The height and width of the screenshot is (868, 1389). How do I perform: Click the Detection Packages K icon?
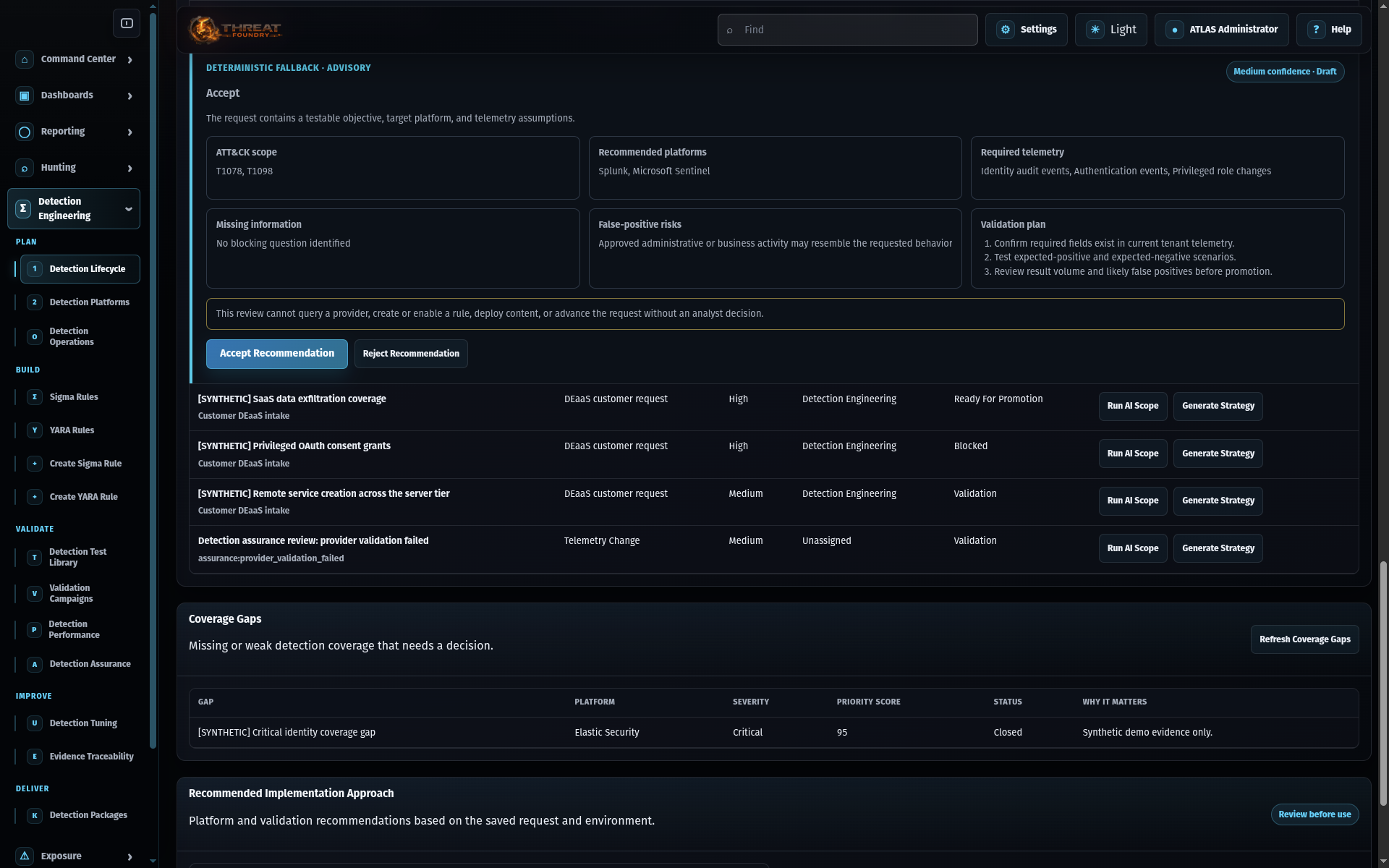click(35, 815)
